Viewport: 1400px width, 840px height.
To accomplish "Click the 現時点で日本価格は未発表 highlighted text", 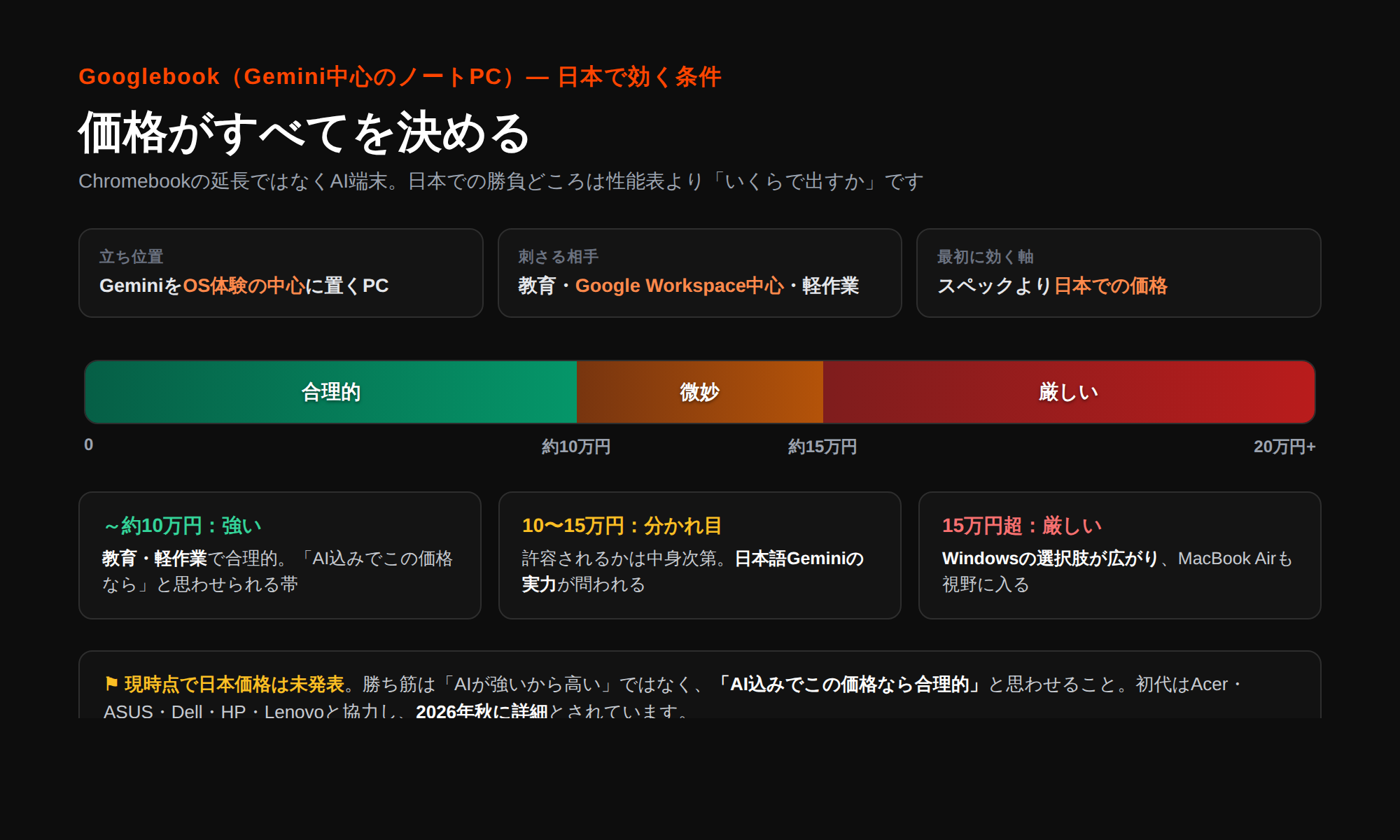I will point(234,684).
